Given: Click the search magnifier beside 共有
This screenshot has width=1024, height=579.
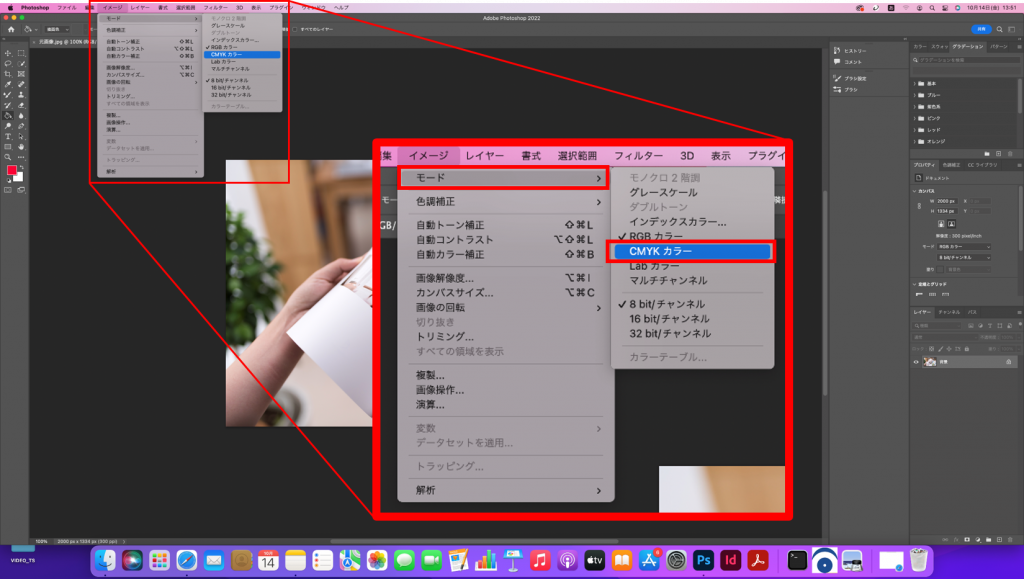Looking at the screenshot, I should [999, 29].
